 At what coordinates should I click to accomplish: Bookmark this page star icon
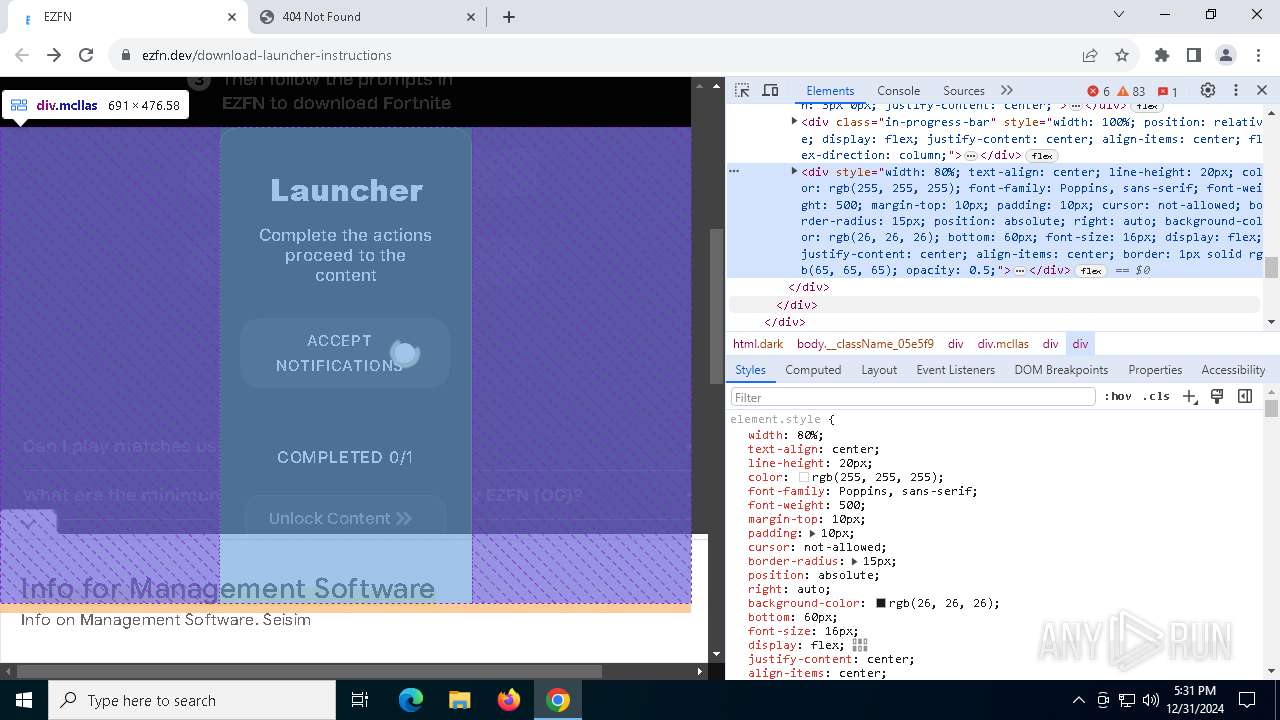coord(1122,55)
